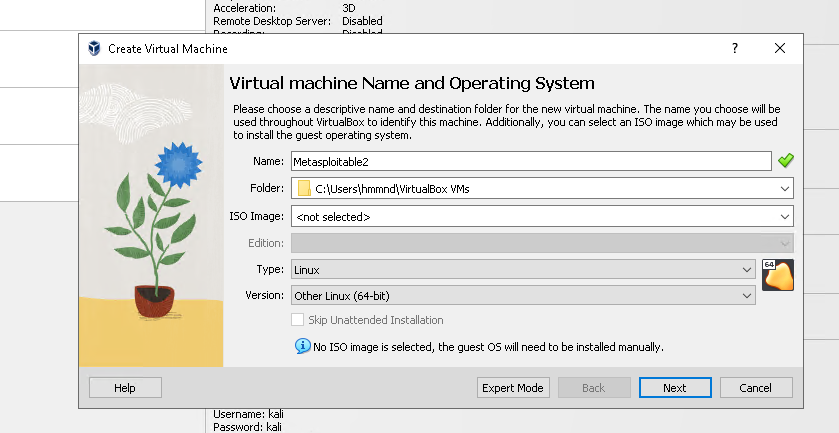The height and width of the screenshot is (433, 839).
Task: Click the 'Version:' field label
Action: point(265,295)
